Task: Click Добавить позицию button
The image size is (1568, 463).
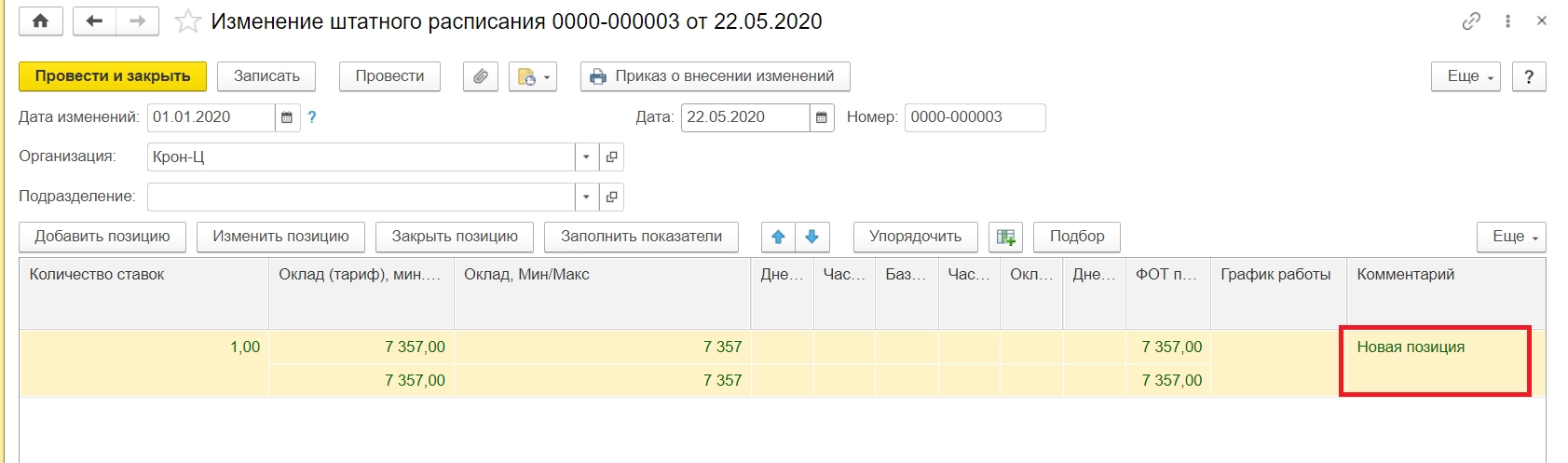Action: click(102, 237)
